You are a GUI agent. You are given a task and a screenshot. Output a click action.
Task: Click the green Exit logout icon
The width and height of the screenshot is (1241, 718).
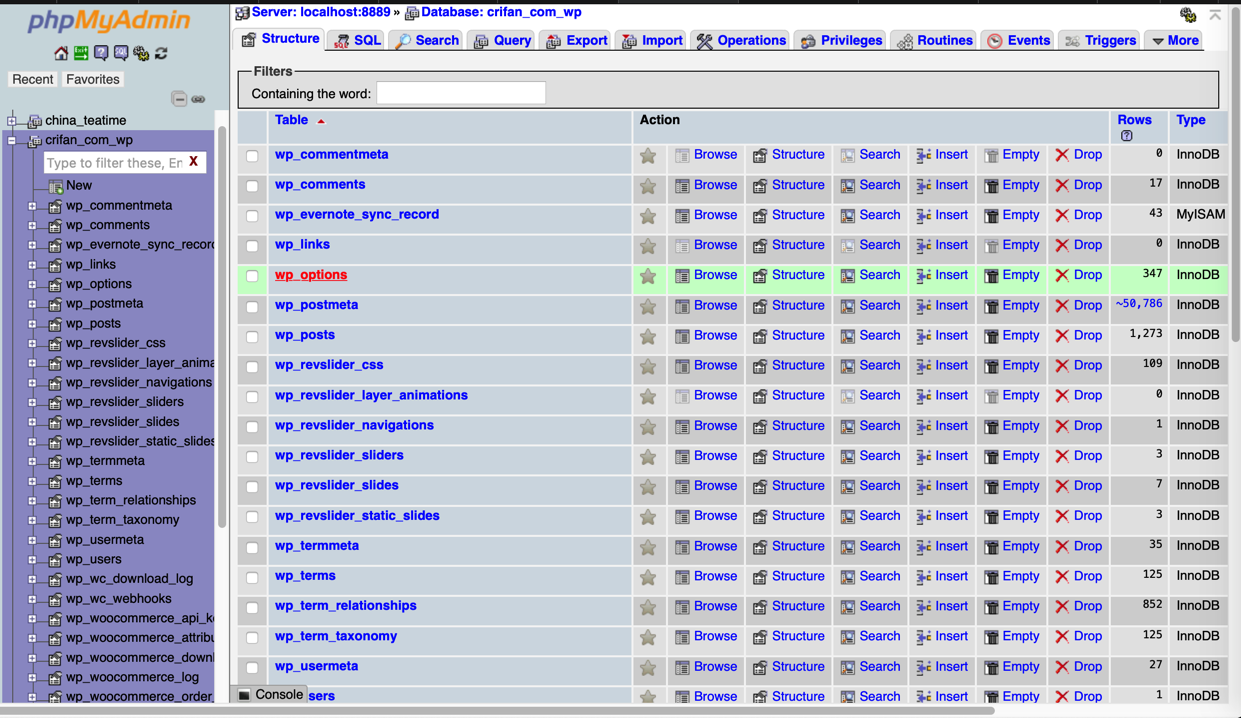pyautogui.click(x=81, y=53)
